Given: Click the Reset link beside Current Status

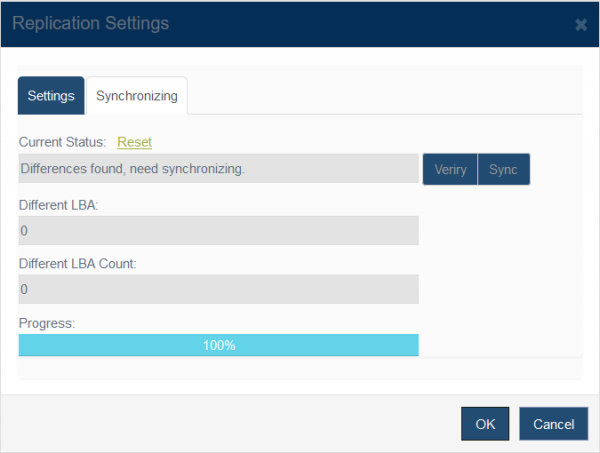Looking at the screenshot, I should pyautogui.click(x=134, y=142).
